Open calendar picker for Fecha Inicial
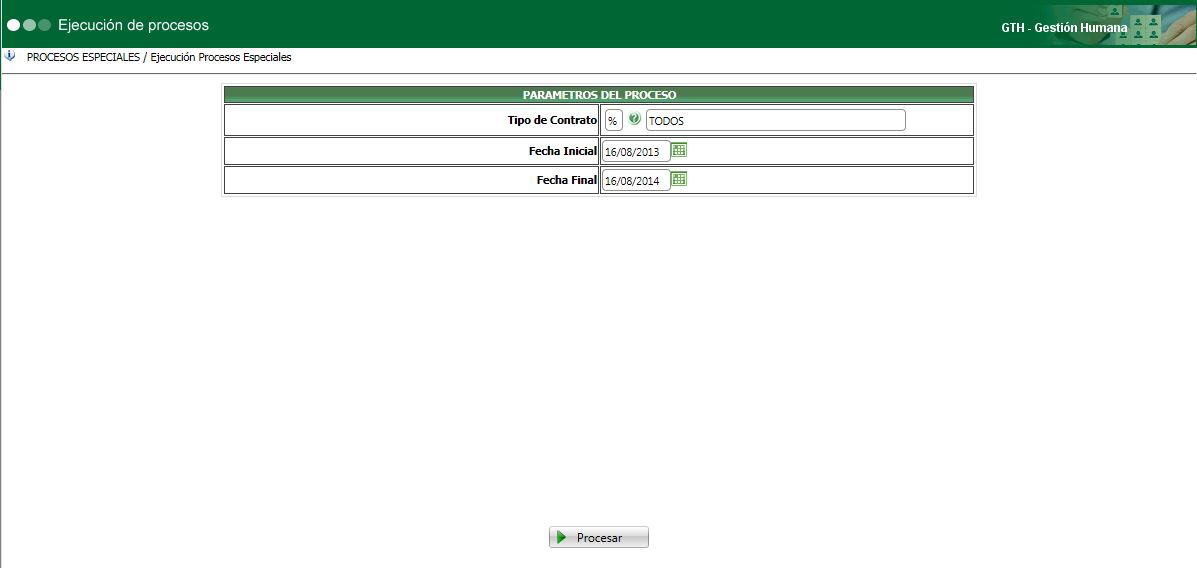This screenshot has width=1197, height=568. pyautogui.click(x=679, y=150)
